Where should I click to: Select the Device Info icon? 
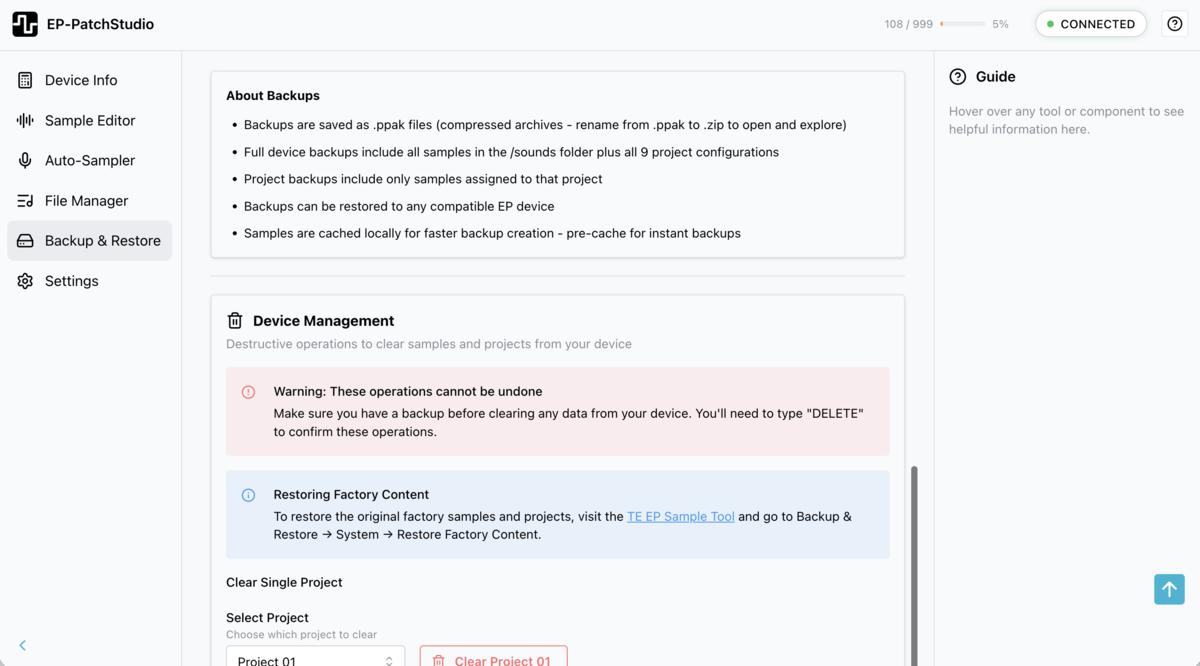point(24,80)
